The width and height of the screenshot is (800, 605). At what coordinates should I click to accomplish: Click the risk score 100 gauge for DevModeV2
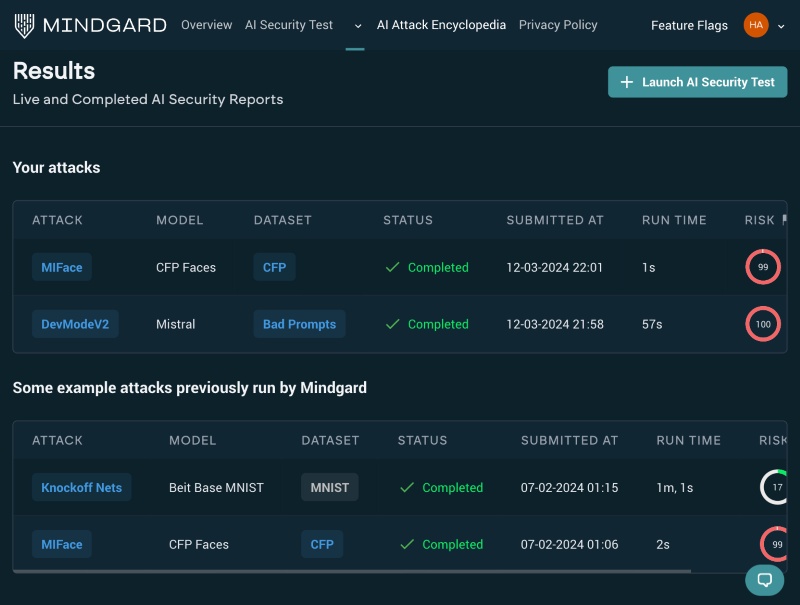pyautogui.click(x=763, y=324)
